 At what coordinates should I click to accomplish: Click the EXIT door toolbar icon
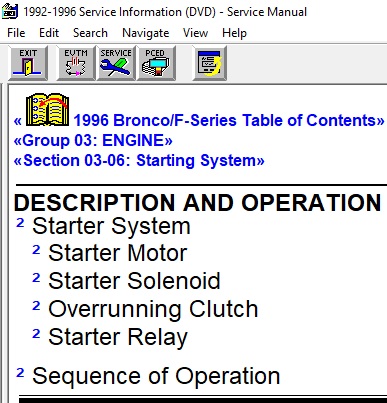pyautogui.click(x=28, y=63)
